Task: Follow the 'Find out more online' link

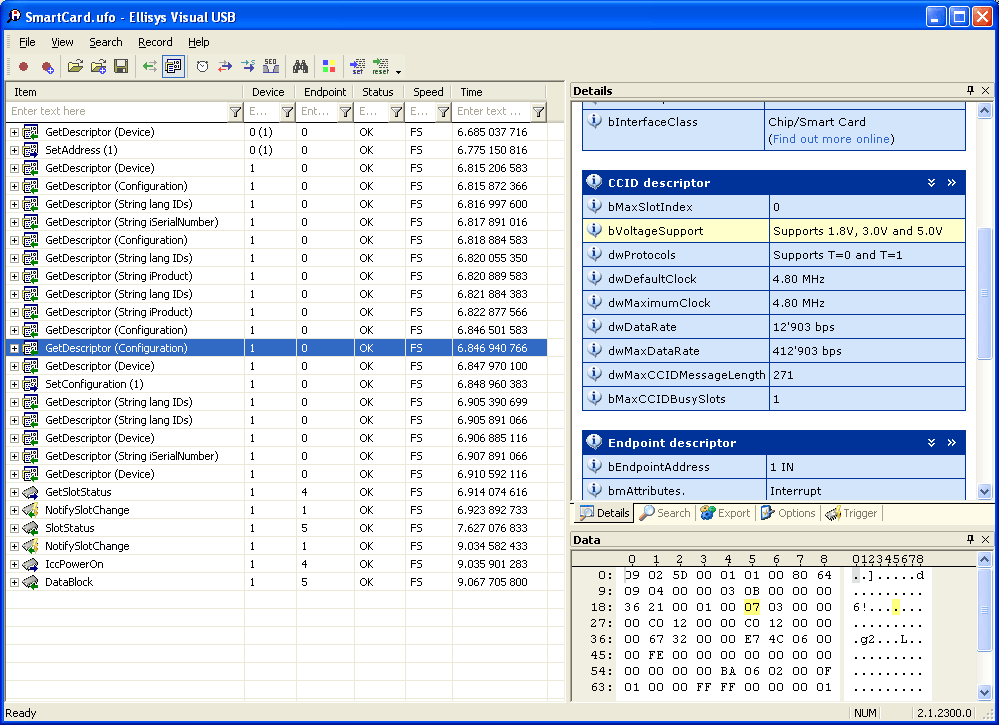Action: [832, 139]
